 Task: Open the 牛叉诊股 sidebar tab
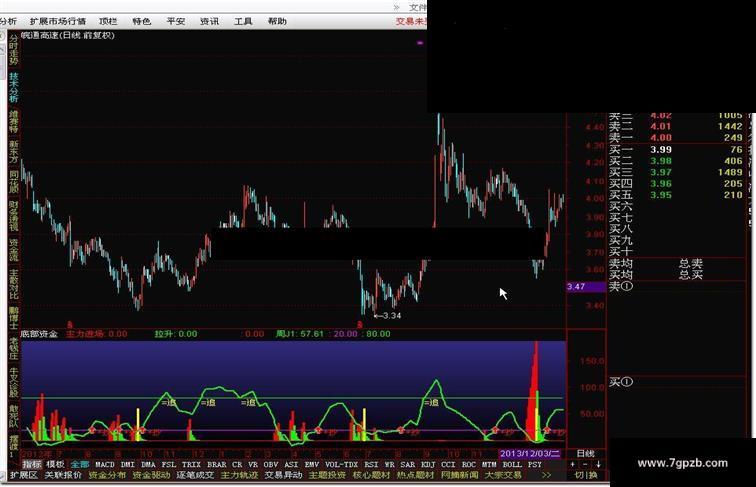point(14,382)
